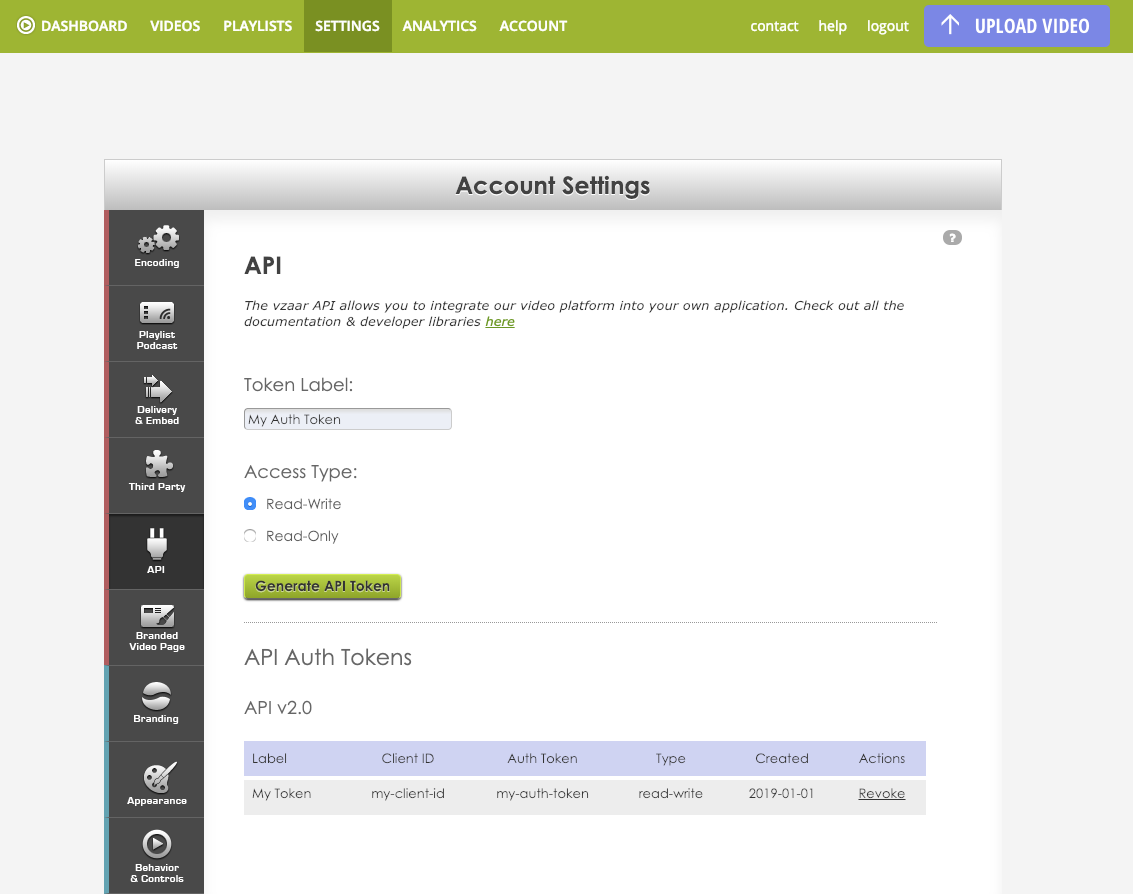
Task: Click the 'Account Settings' title
Action: [553, 186]
